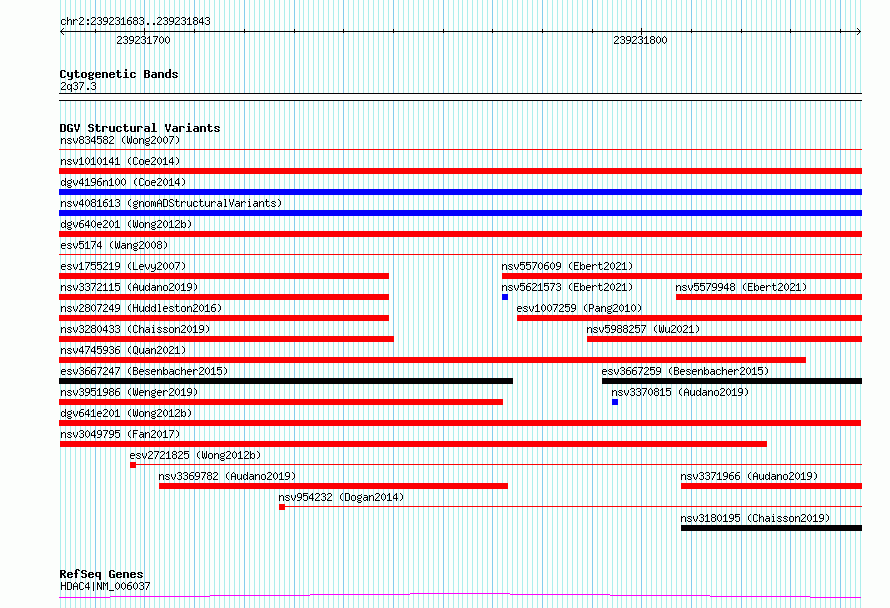Image resolution: width=890 pixels, height=608 pixels.
Task: Open nsv954232 (Dogan2014) variant label
Action: 341,497
